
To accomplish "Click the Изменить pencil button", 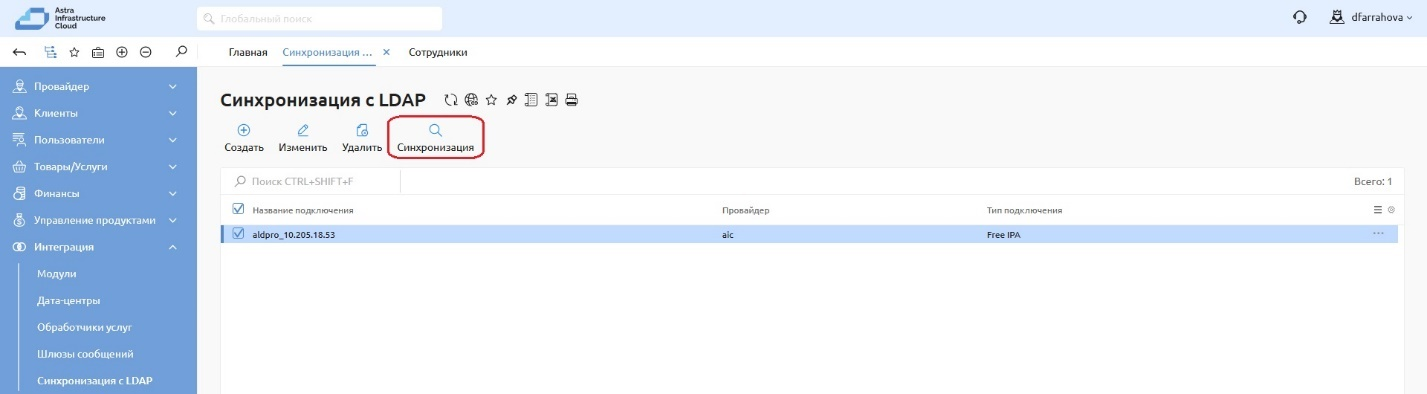I will click(303, 138).
